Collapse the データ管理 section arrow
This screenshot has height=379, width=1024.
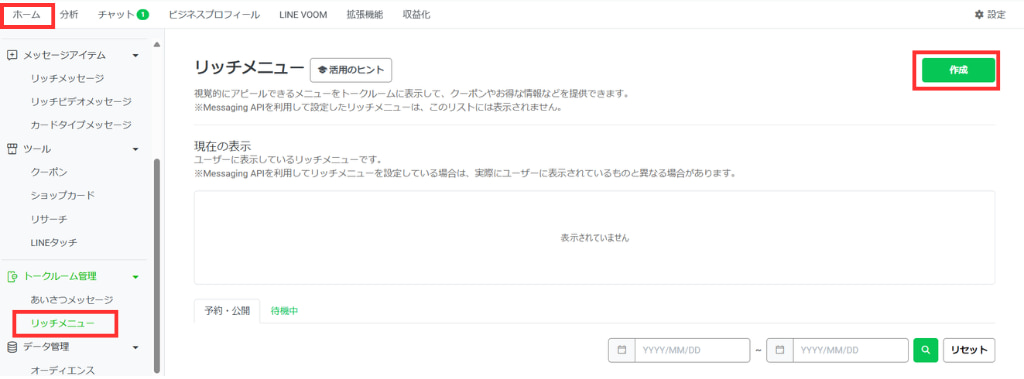[x=135, y=347]
